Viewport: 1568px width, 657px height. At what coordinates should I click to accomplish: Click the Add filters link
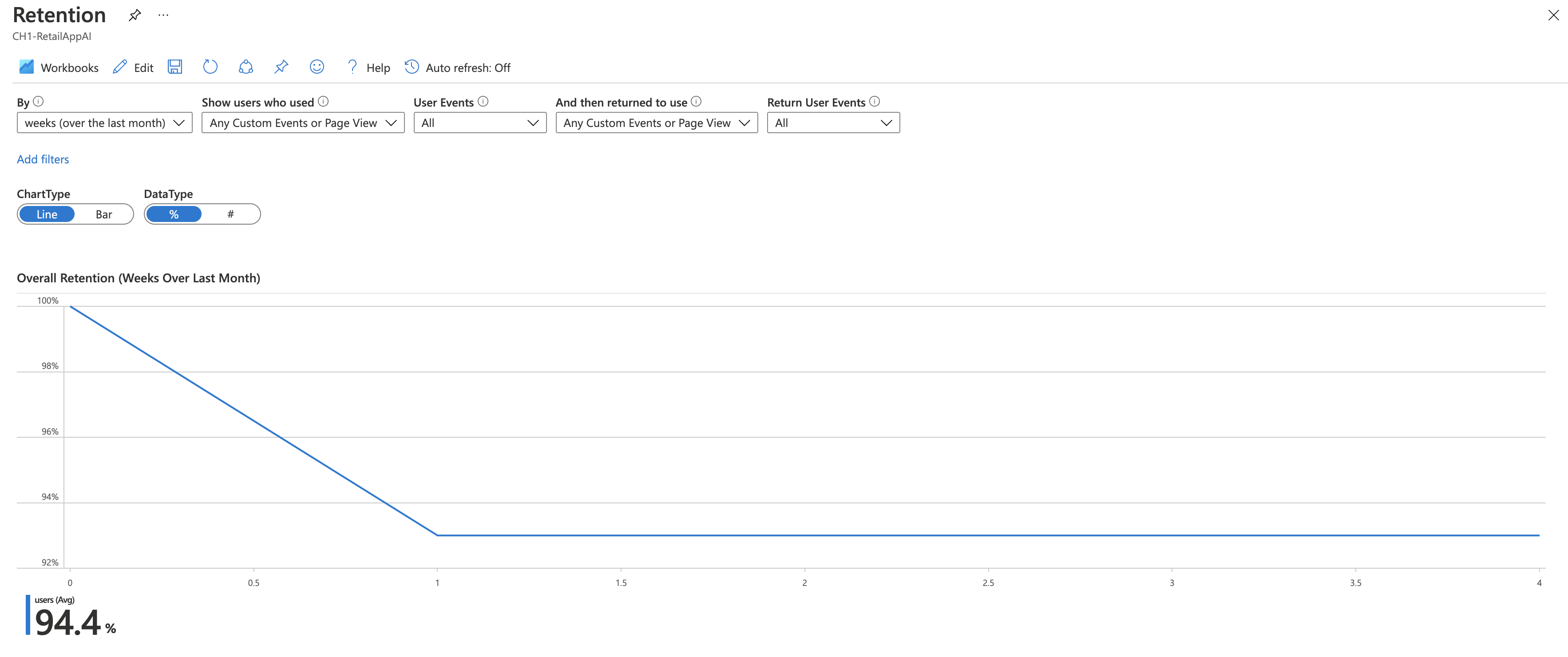click(43, 159)
